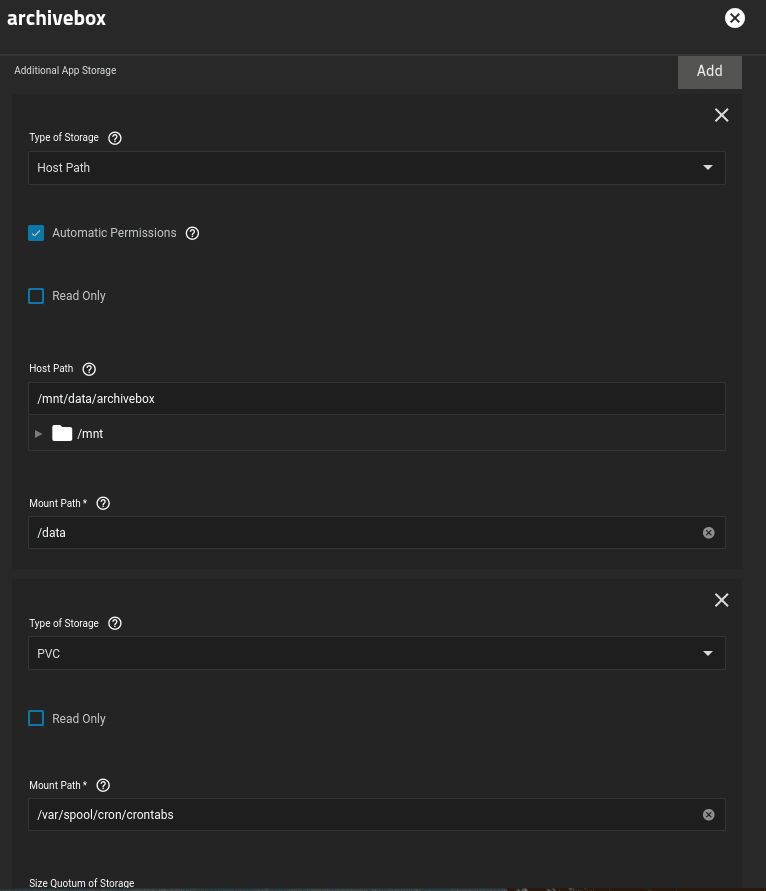Click the Automatic Permissions label text
This screenshot has width=766, height=891.
pyautogui.click(x=114, y=233)
